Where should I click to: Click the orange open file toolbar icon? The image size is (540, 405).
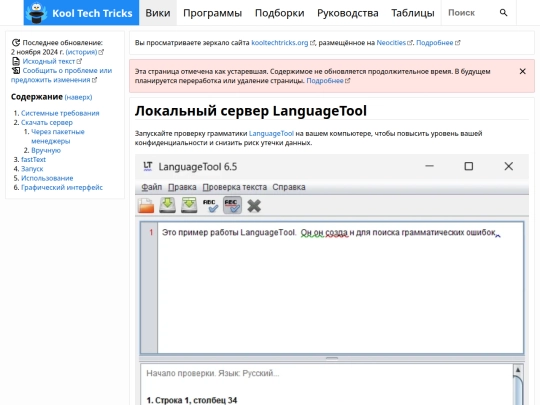tap(146, 206)
